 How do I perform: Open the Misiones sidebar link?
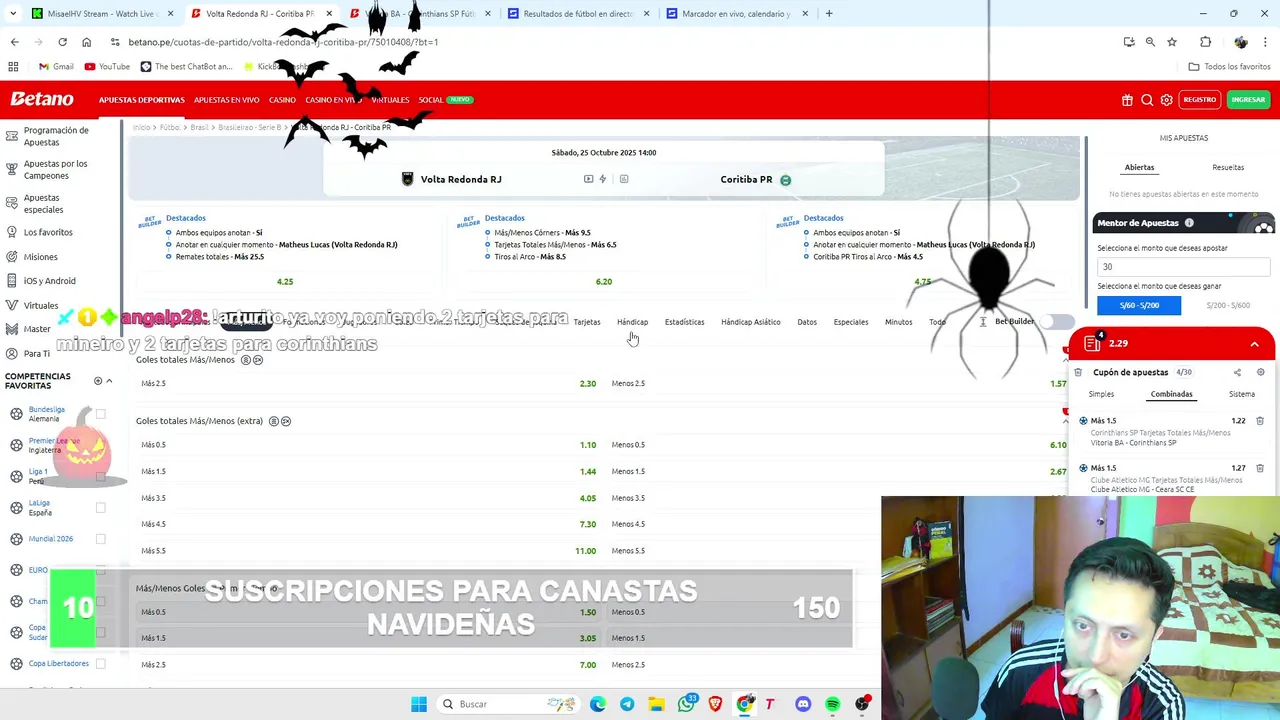(x=41, y=257)
